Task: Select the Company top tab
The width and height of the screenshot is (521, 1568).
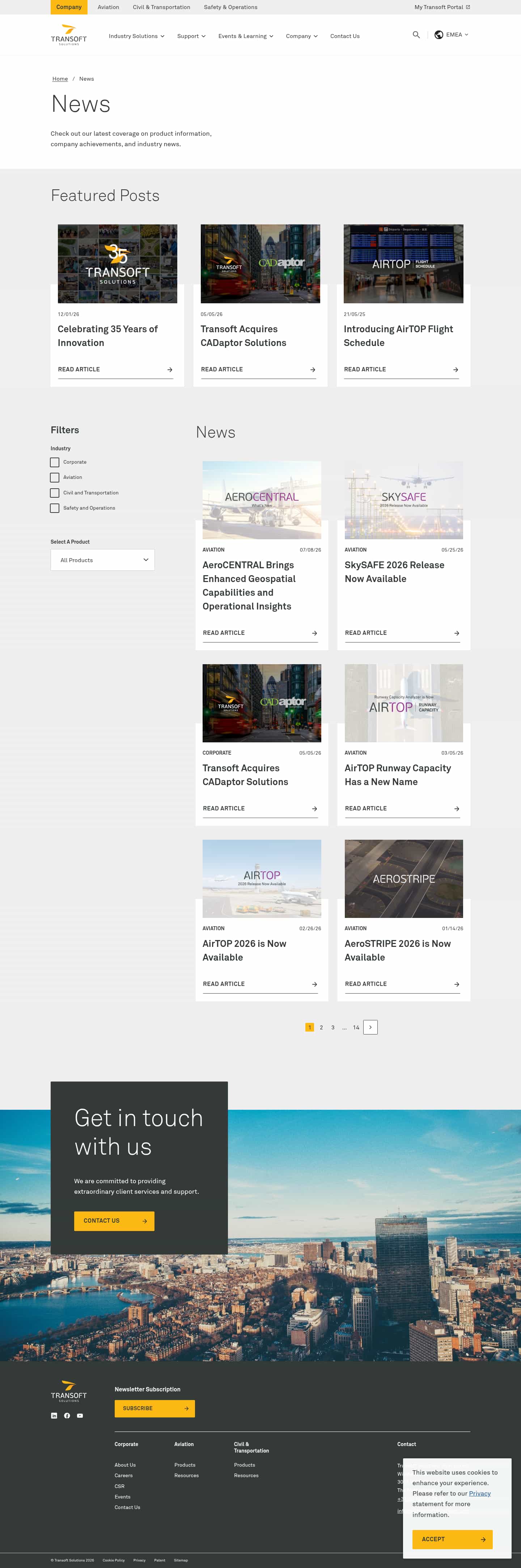Action: coord(69,7)
